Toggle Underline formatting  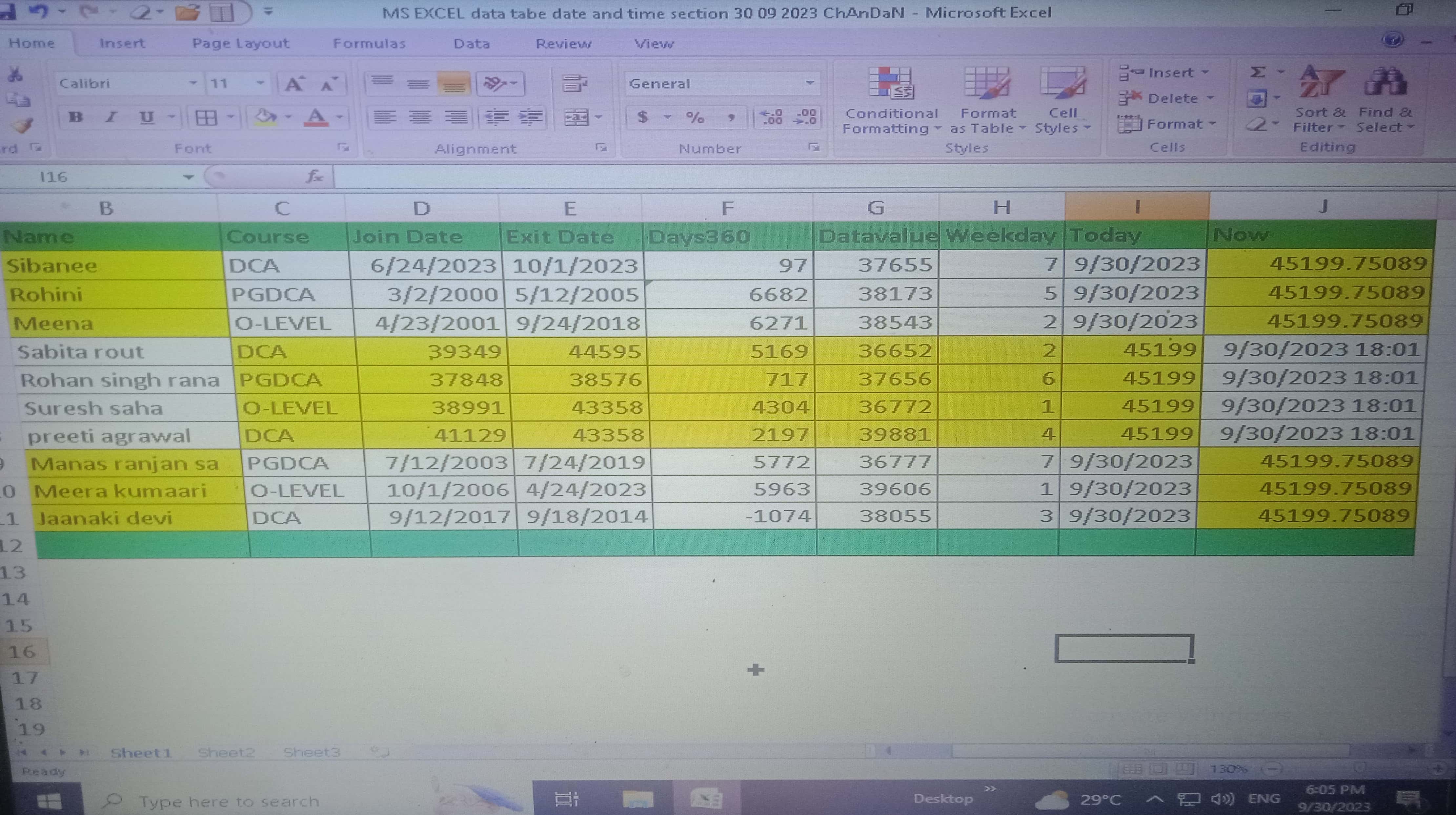[146, 118]
